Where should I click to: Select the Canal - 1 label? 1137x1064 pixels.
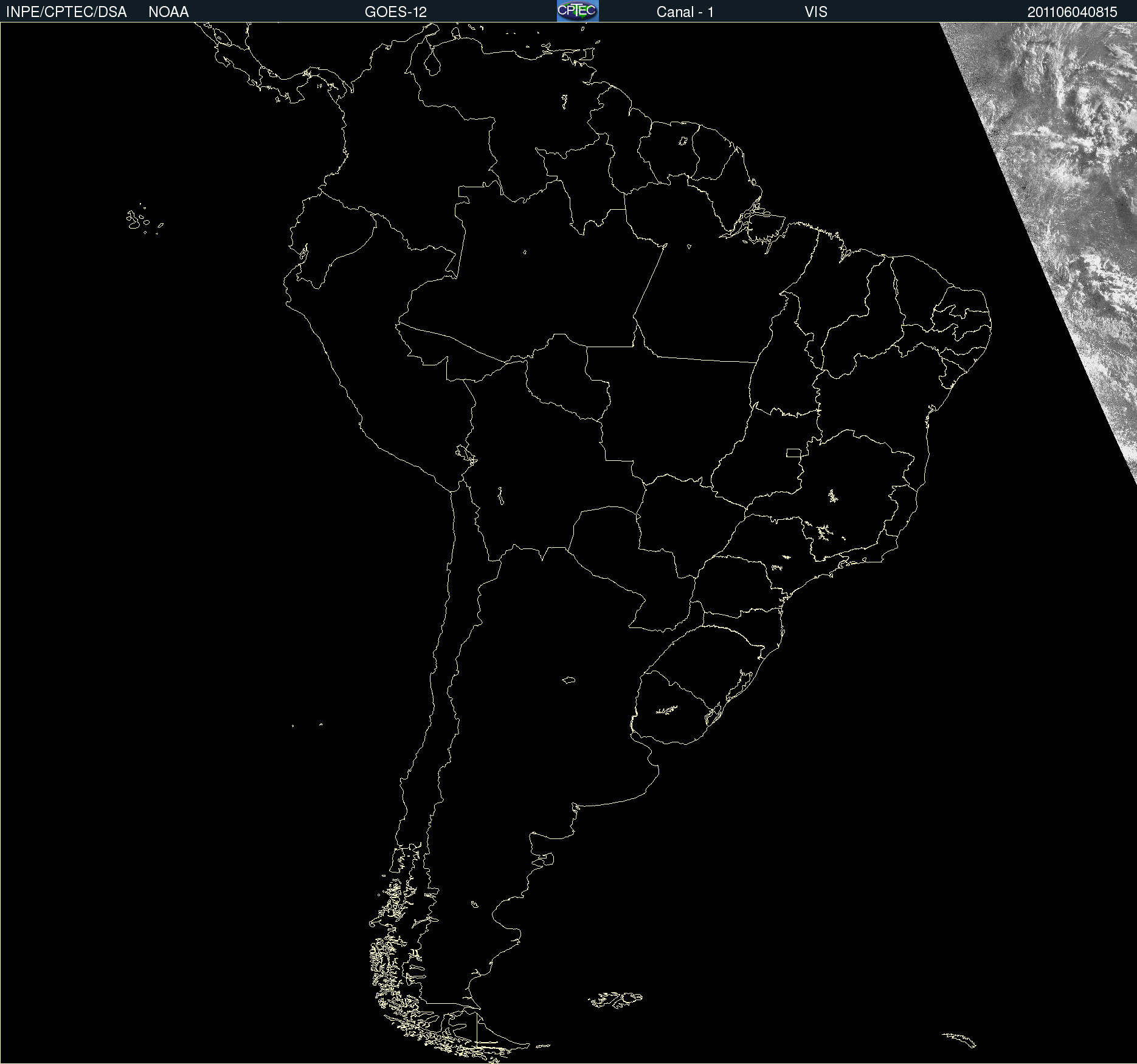[685, 12]
